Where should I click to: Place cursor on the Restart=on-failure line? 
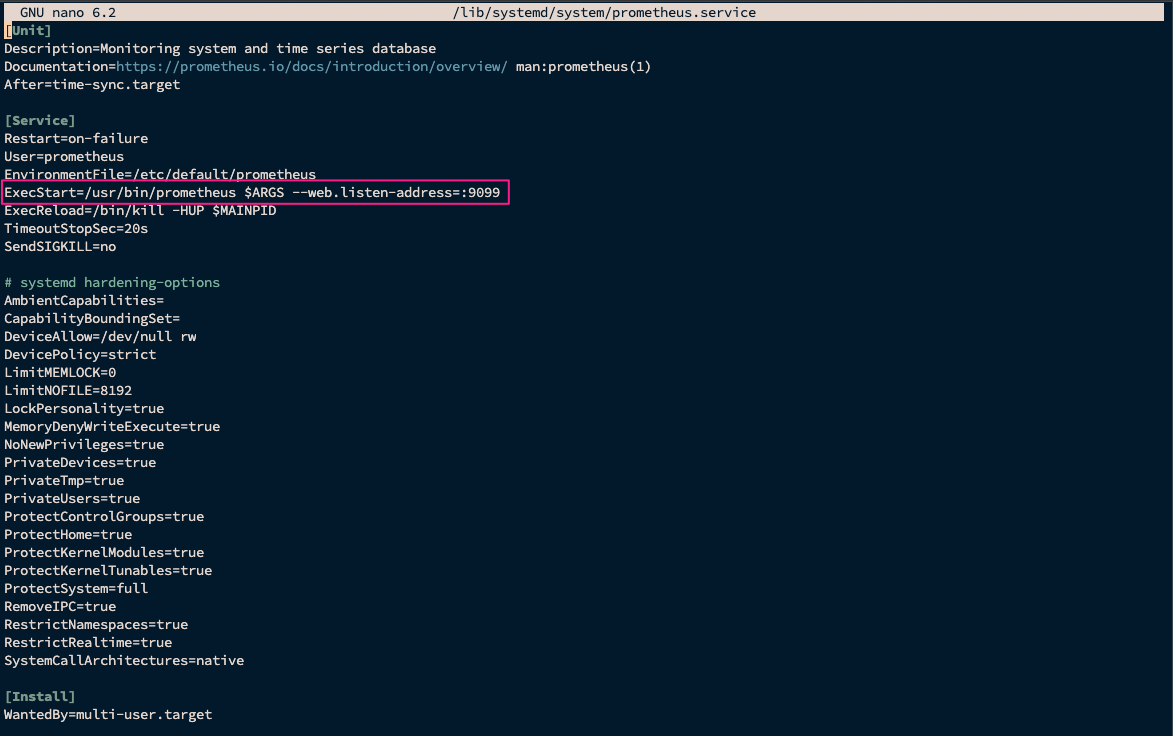pyautogui.click(x=76, y=139)
